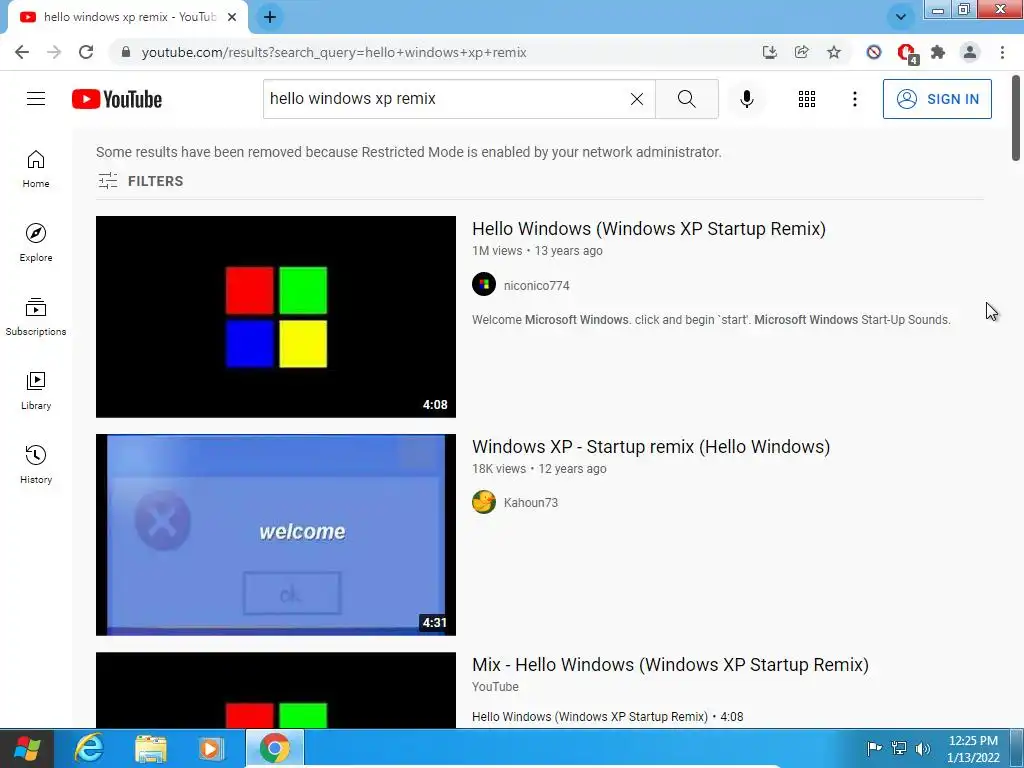1024x768 pixels.
Task: Open Hello Windows (Windows XP Startup Remix) title
Action: [648, 229]
